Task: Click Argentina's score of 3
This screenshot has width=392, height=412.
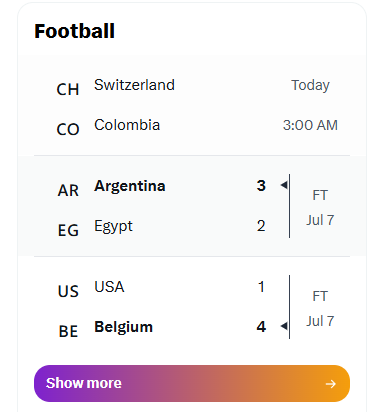Action: point(261,186)
